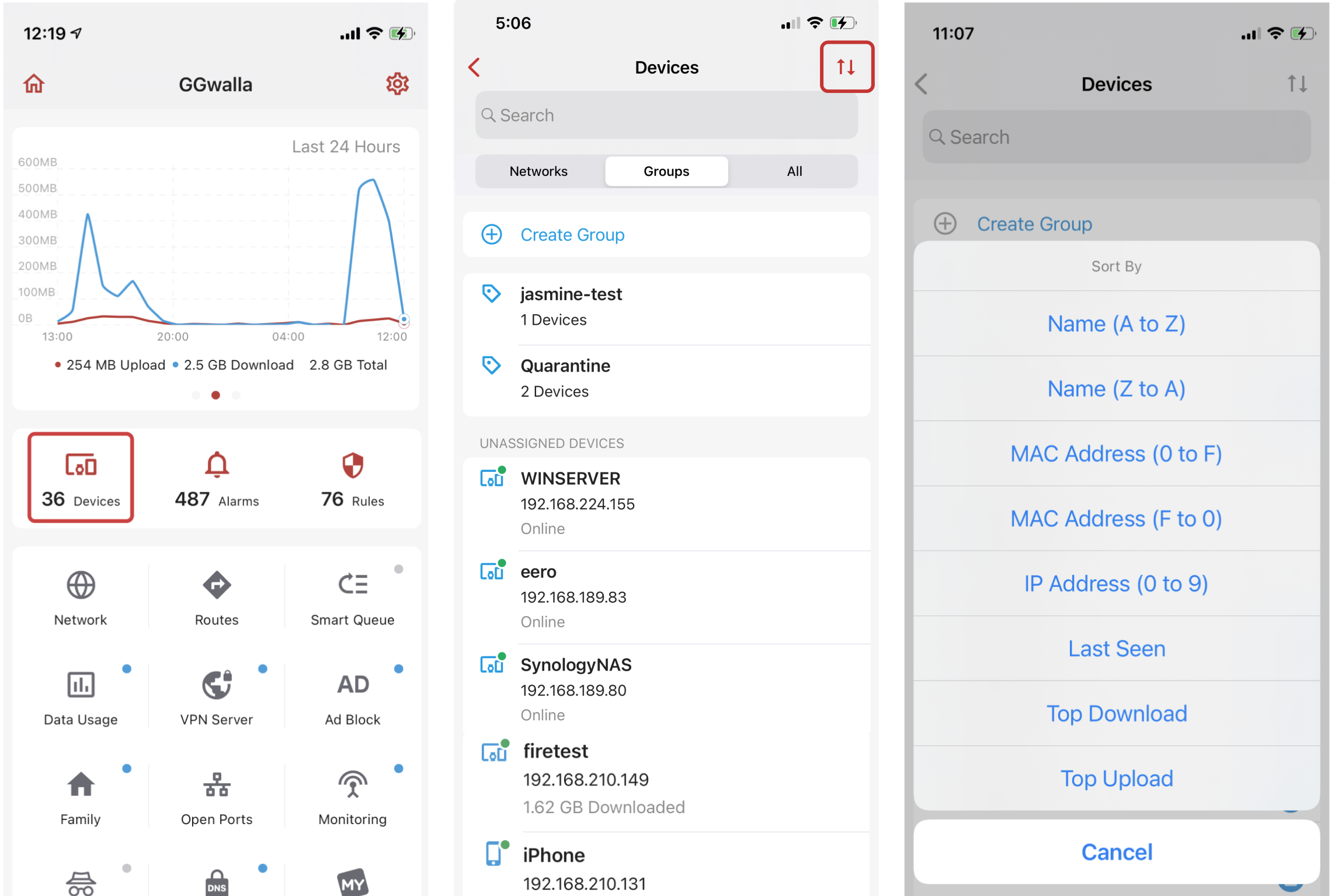
Task: Open the 487 Alarms bell tile
Action: (x=217, y=478)
